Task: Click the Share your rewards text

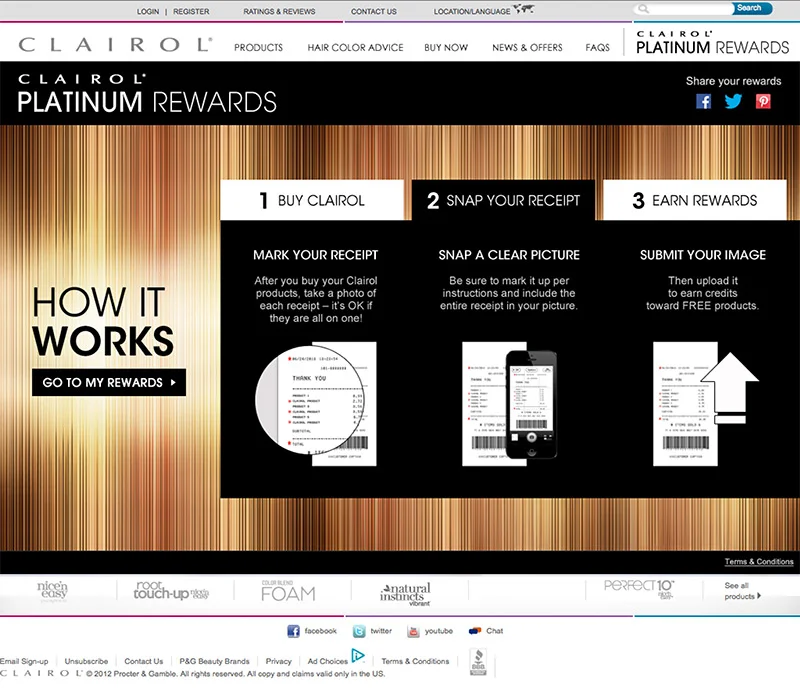Action: pyautogui.click(x=733, y=81)
